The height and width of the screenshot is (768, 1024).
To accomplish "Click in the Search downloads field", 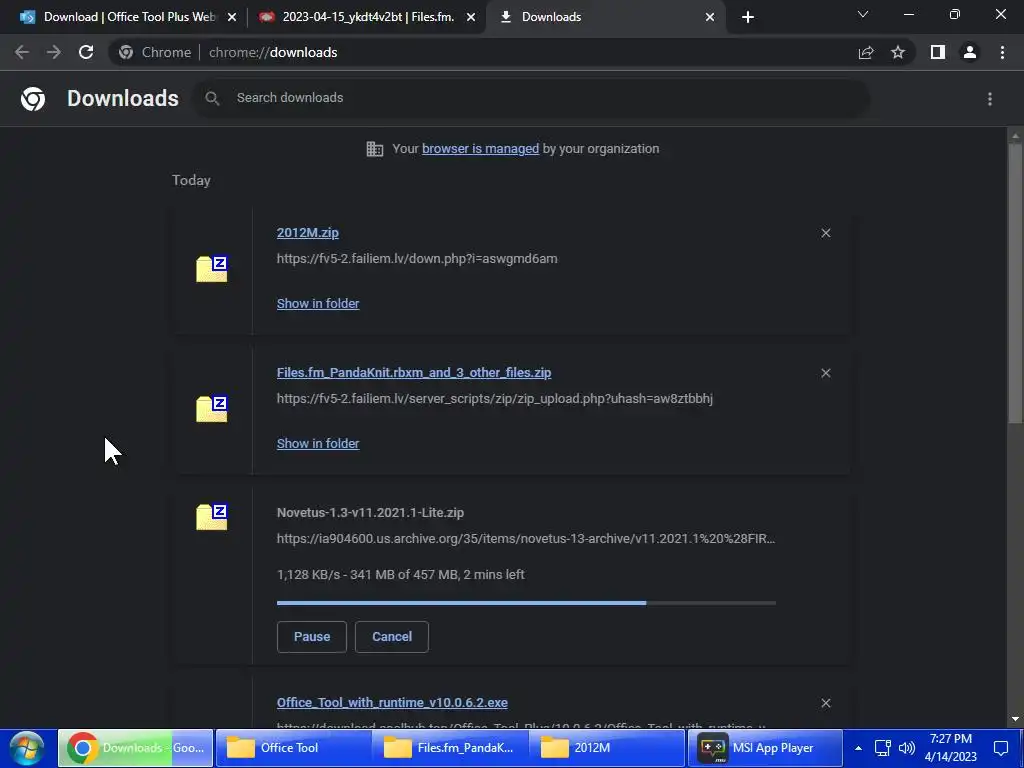I will click(530, 99).
